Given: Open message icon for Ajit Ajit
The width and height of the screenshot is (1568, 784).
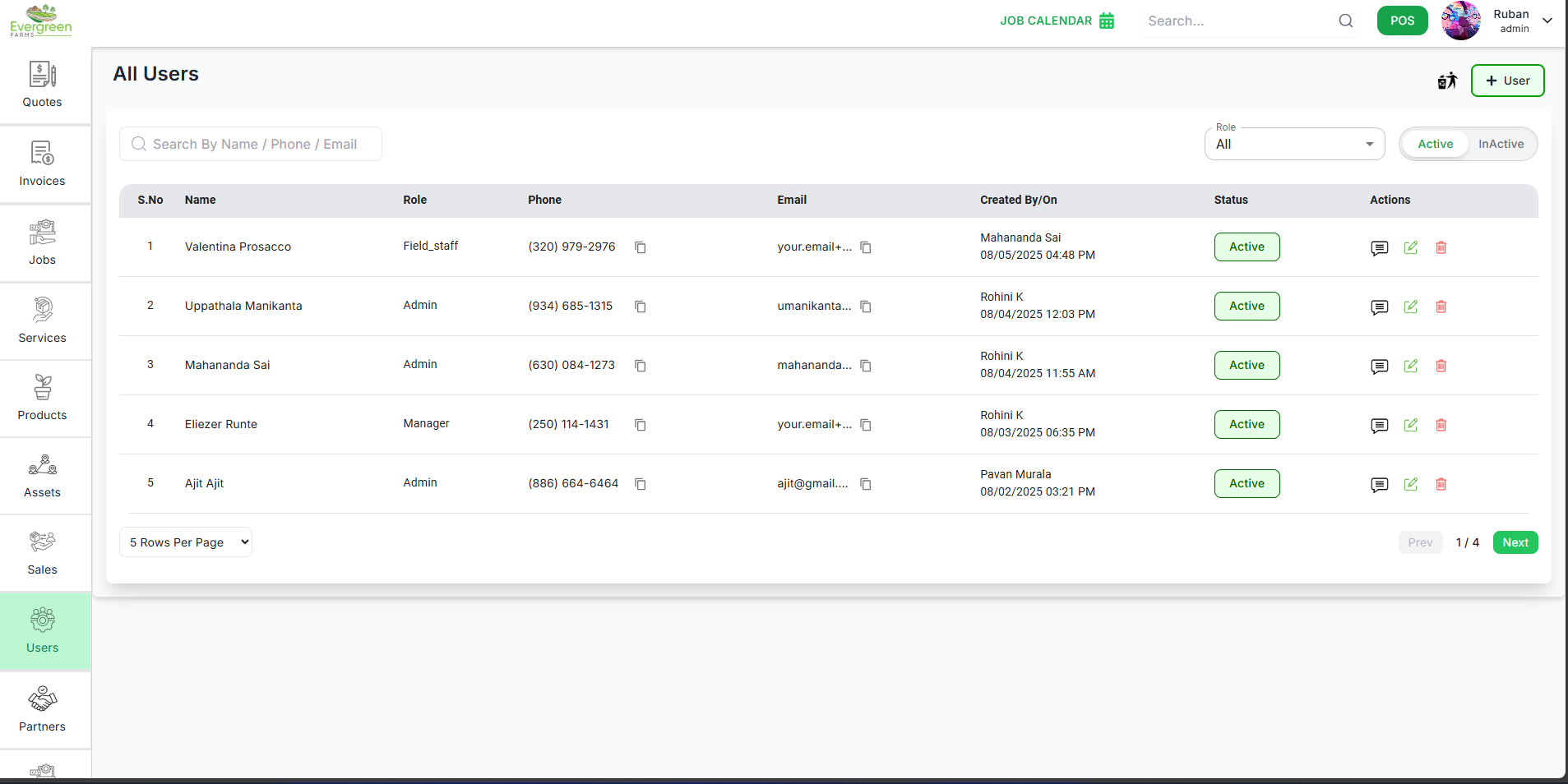Looking at the screenshot, I should coord(1380,484).
